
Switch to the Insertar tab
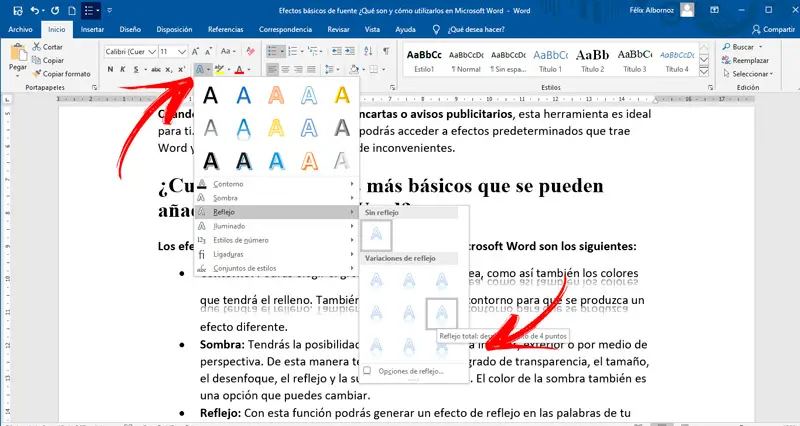click(92, 30)
